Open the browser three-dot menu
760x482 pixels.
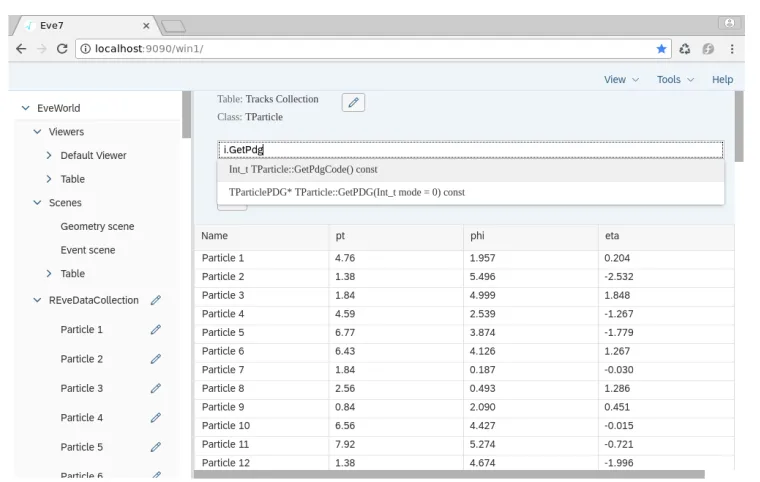click(732, 48)
